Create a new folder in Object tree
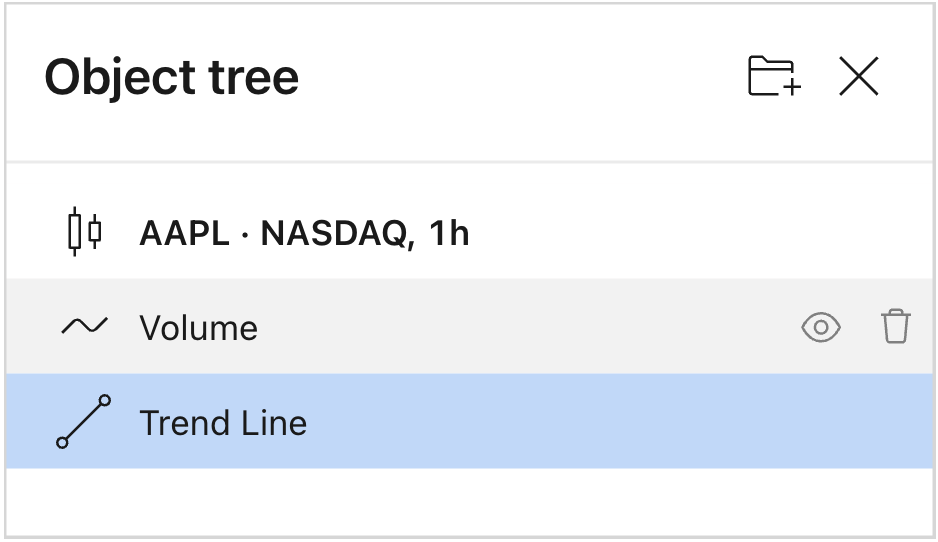The image size is (938, 542). pyautogui.click(x=774, y=77)
